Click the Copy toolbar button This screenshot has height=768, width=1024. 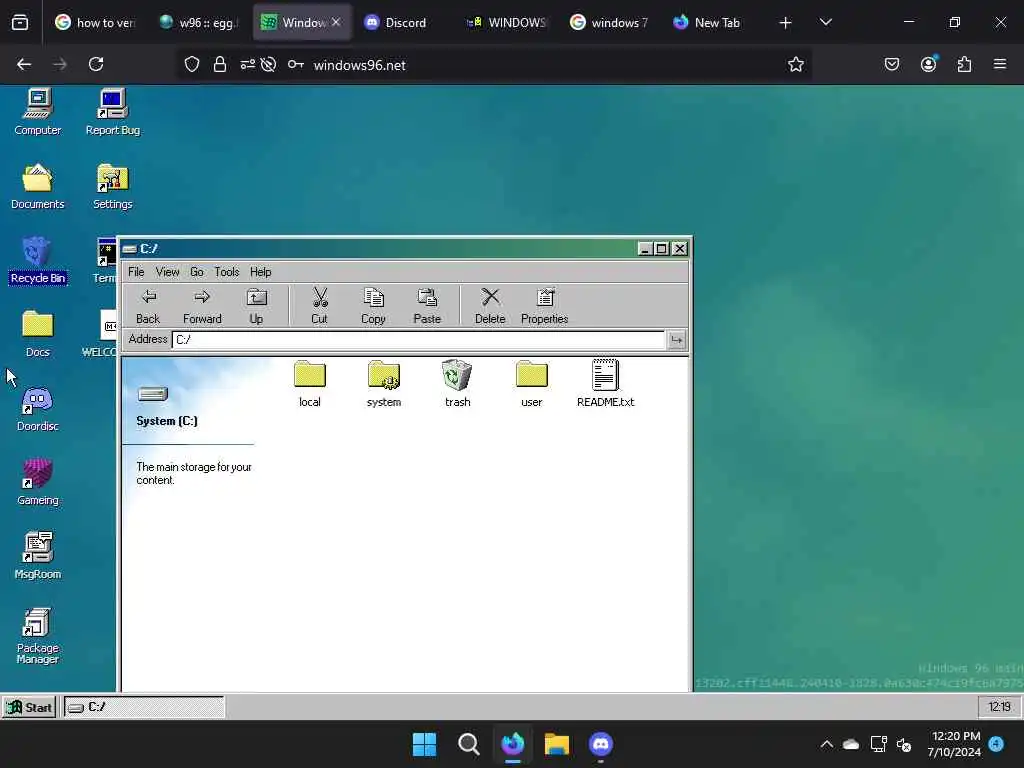point(374,306)
